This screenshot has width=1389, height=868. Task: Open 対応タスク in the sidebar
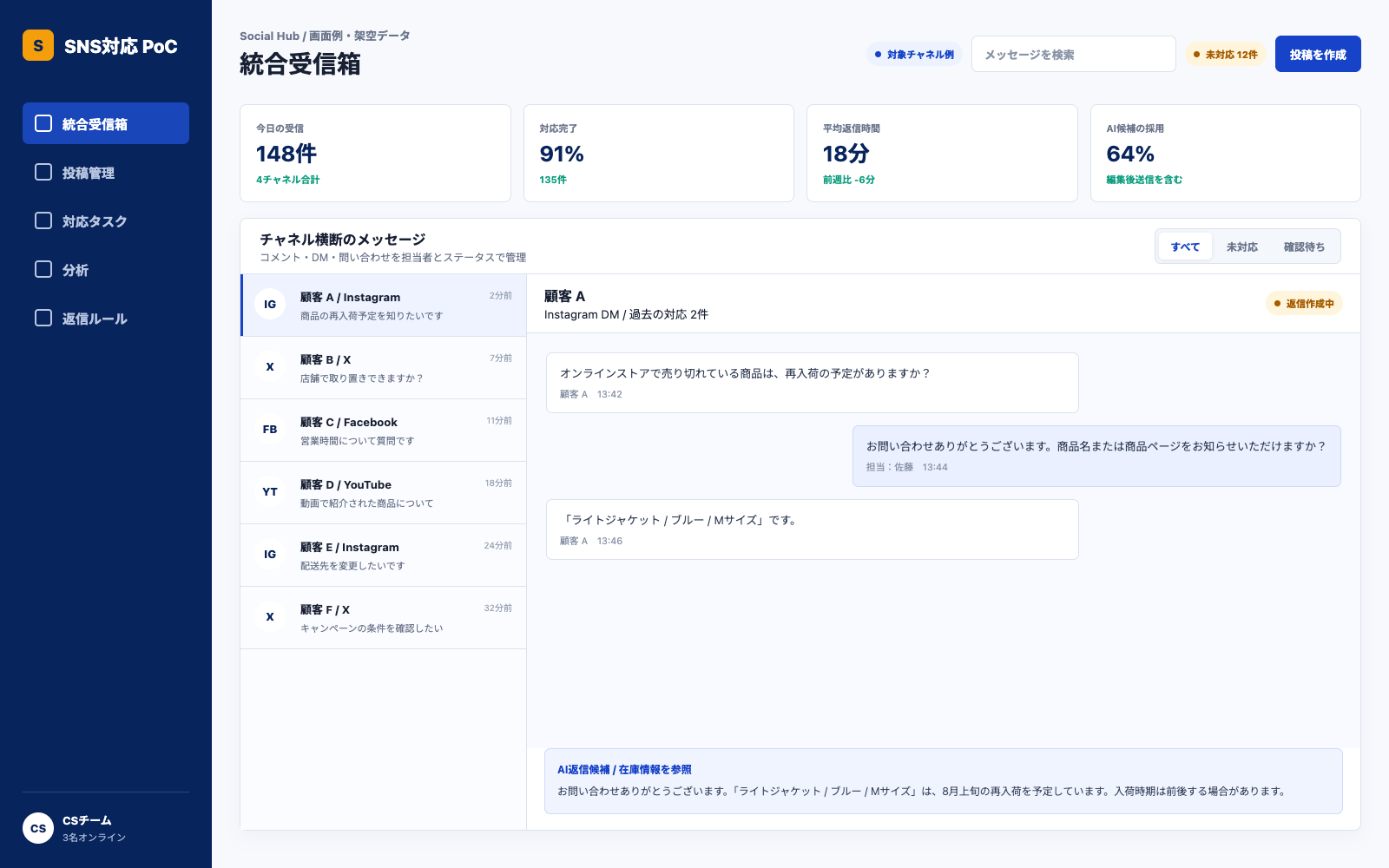[x=106, y=220]
